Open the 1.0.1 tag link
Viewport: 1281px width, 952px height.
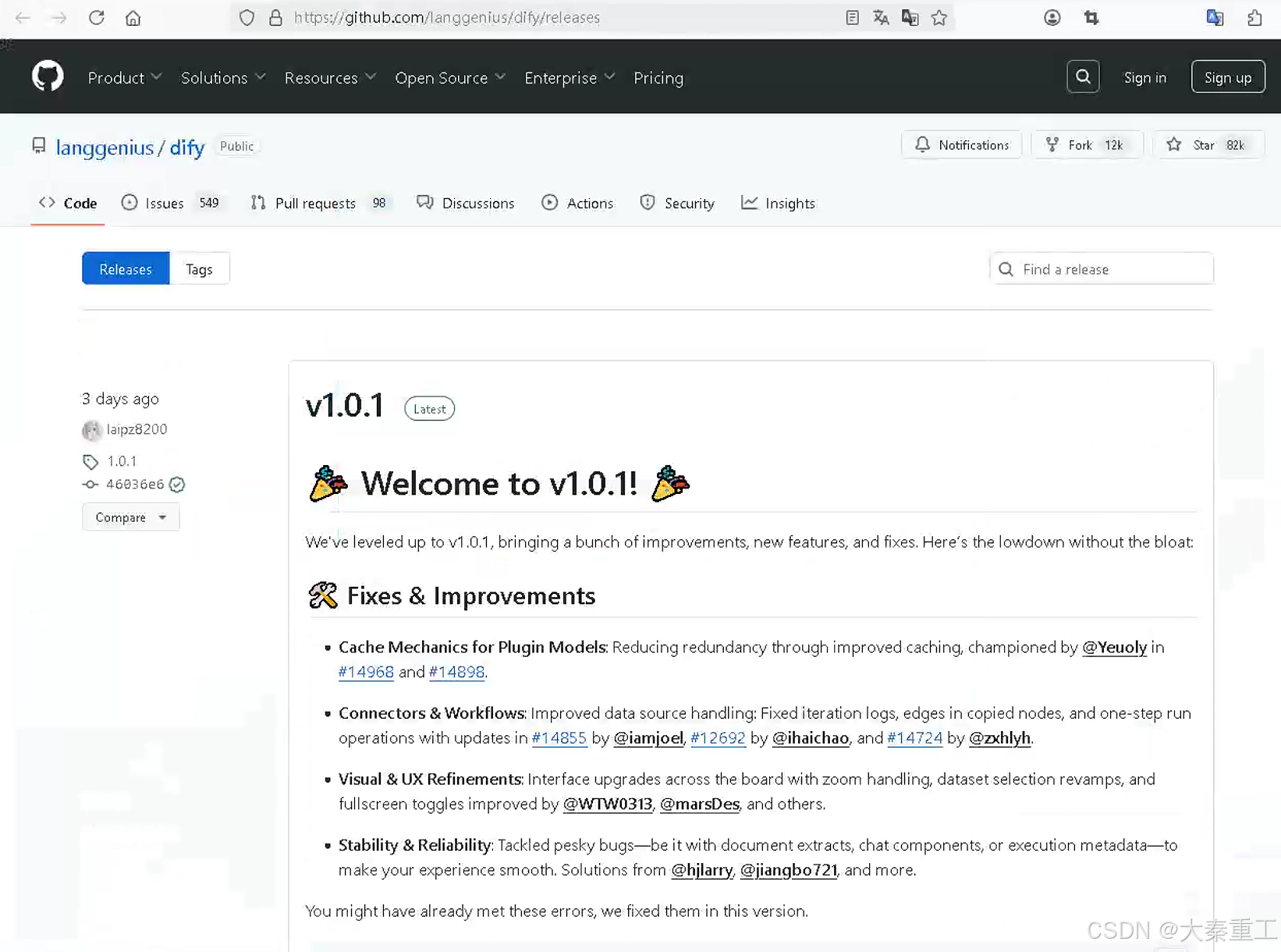[x=122, y=461]
